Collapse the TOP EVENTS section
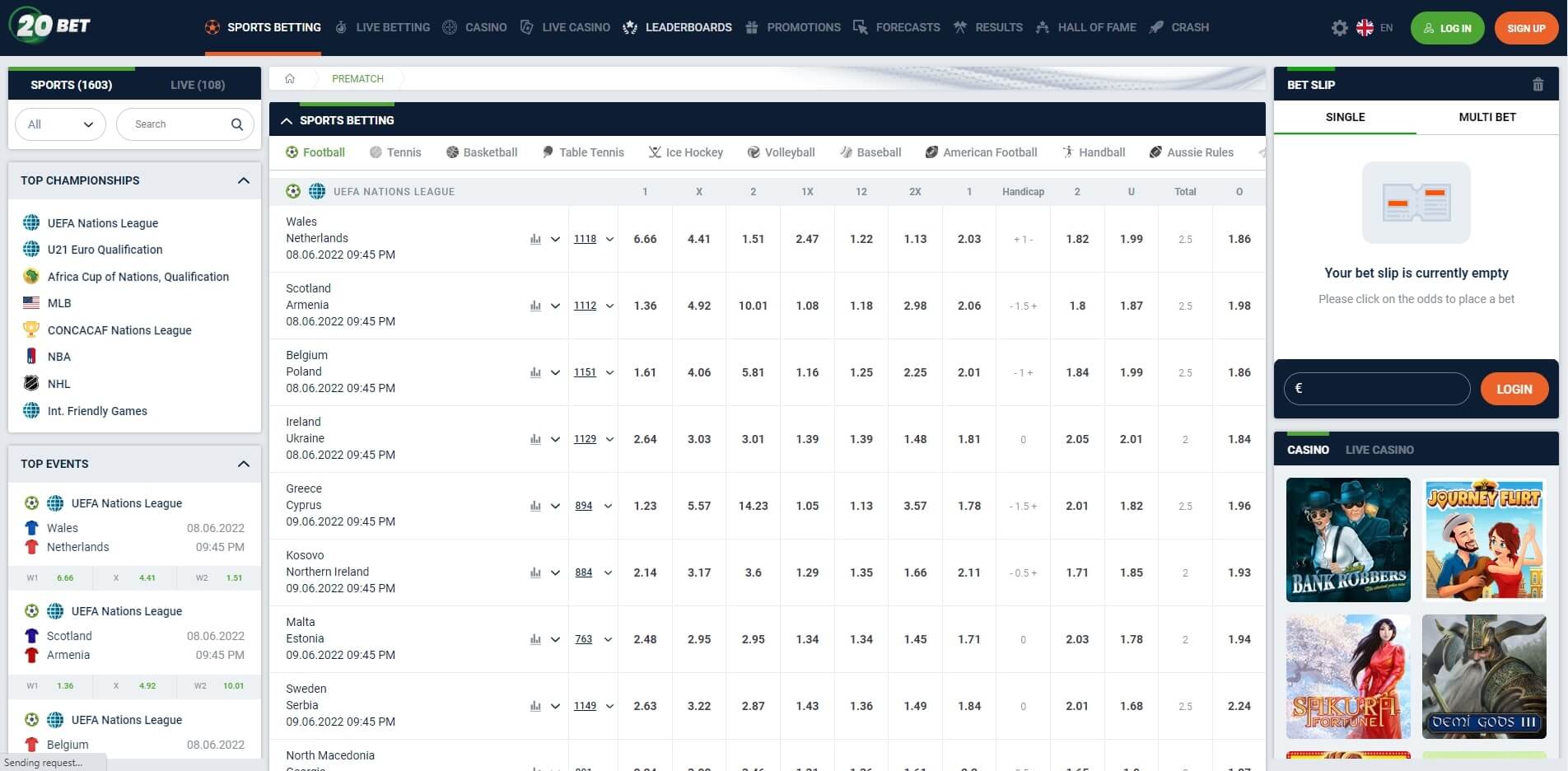This screenshot has height=771, width=1568. 243,464
